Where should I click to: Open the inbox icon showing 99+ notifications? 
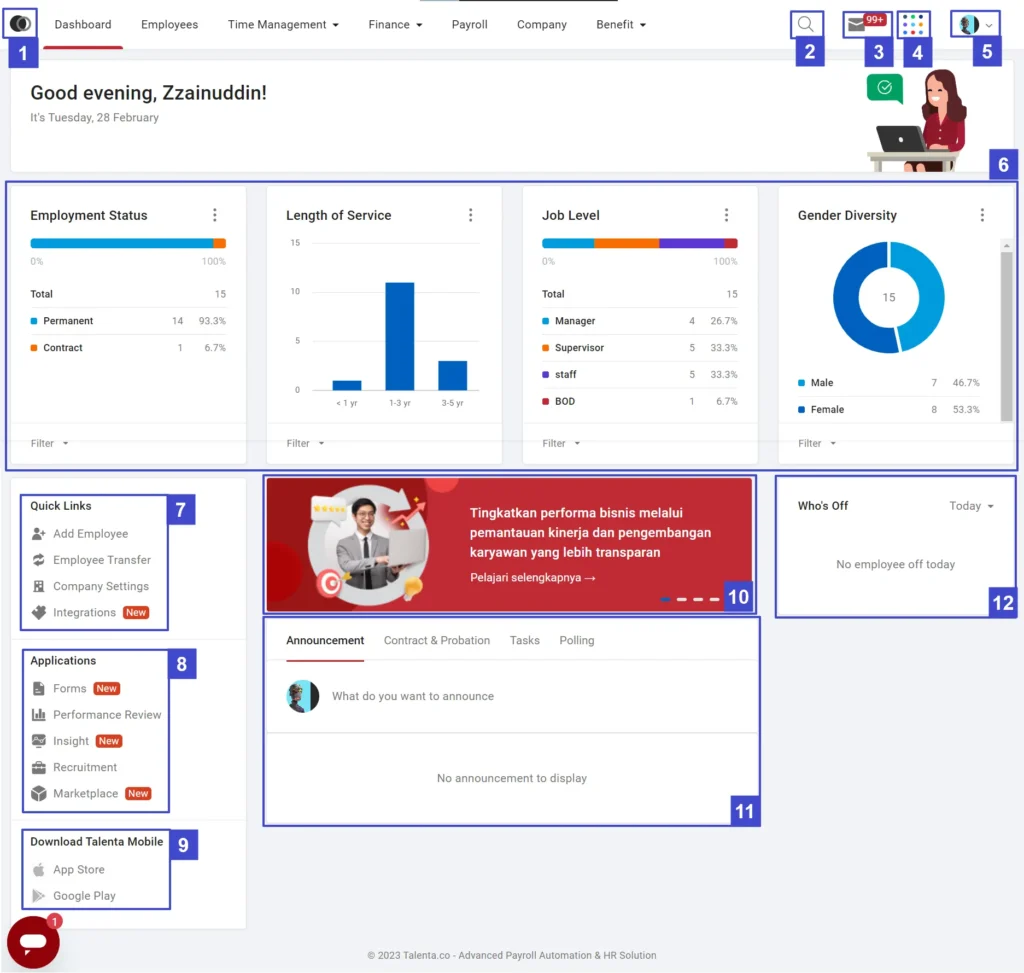(x=862, y=24)
